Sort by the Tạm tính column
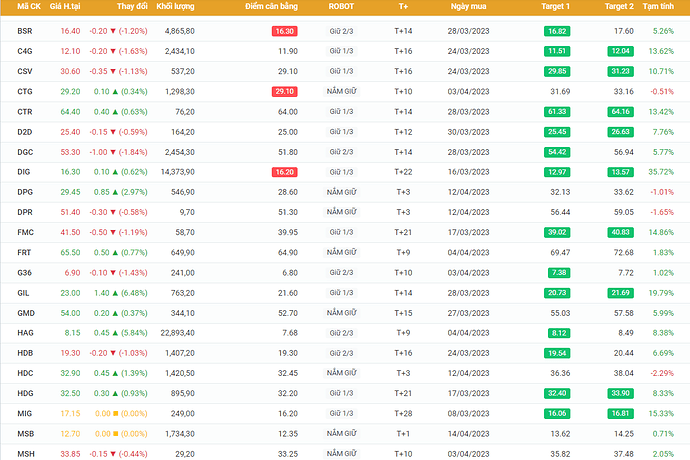 pos(658,7)
